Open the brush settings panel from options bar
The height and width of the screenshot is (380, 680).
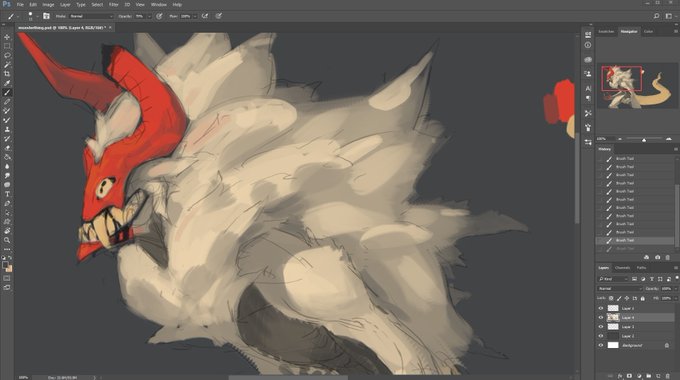pos(46,16)
